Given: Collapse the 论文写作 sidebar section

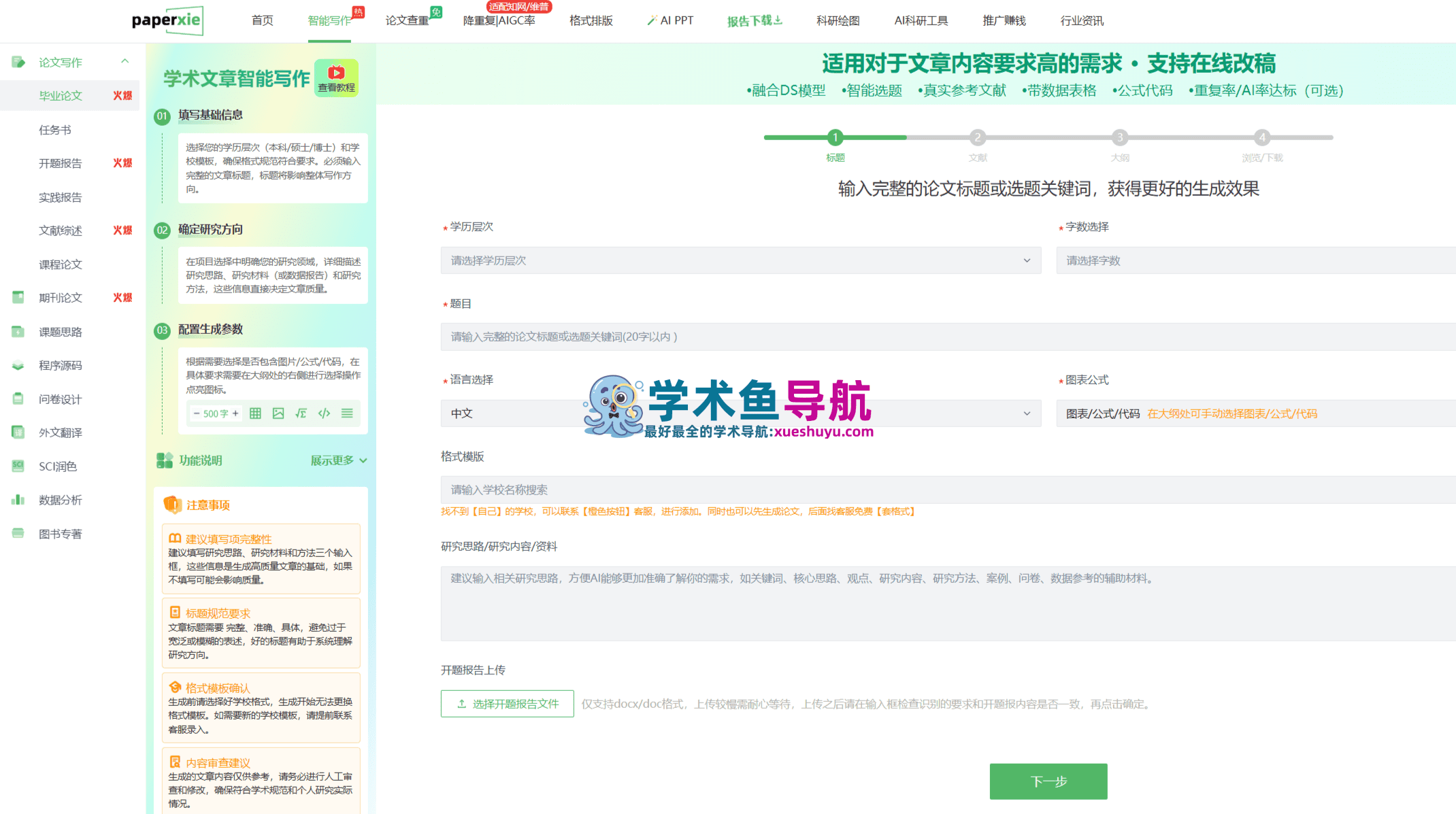Looking at the screenshot, I should (125, 62).
